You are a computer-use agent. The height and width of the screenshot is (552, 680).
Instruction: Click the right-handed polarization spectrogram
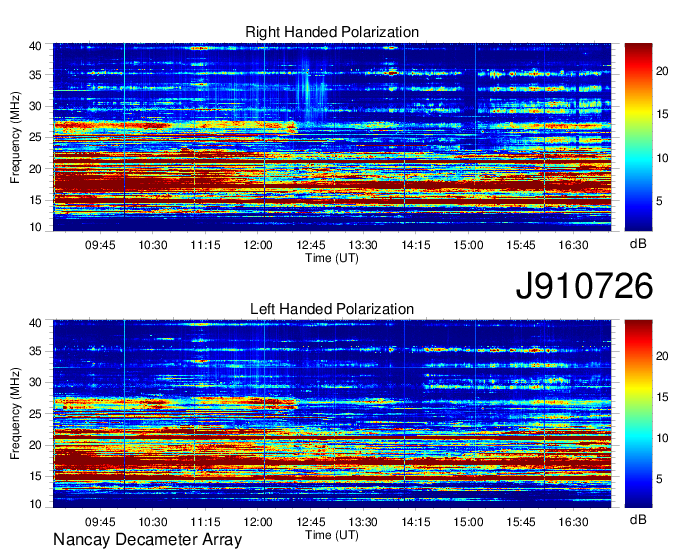(x=332, y=137)
